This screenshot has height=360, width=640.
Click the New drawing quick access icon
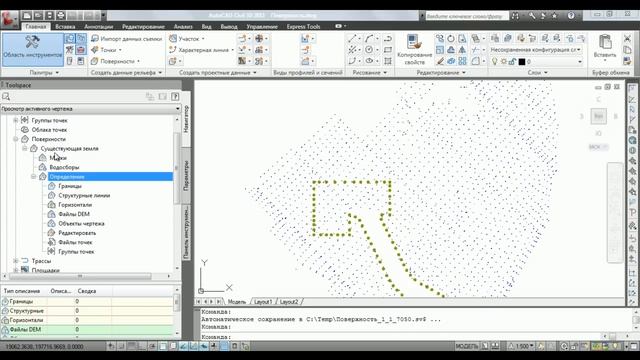[27, 16]
